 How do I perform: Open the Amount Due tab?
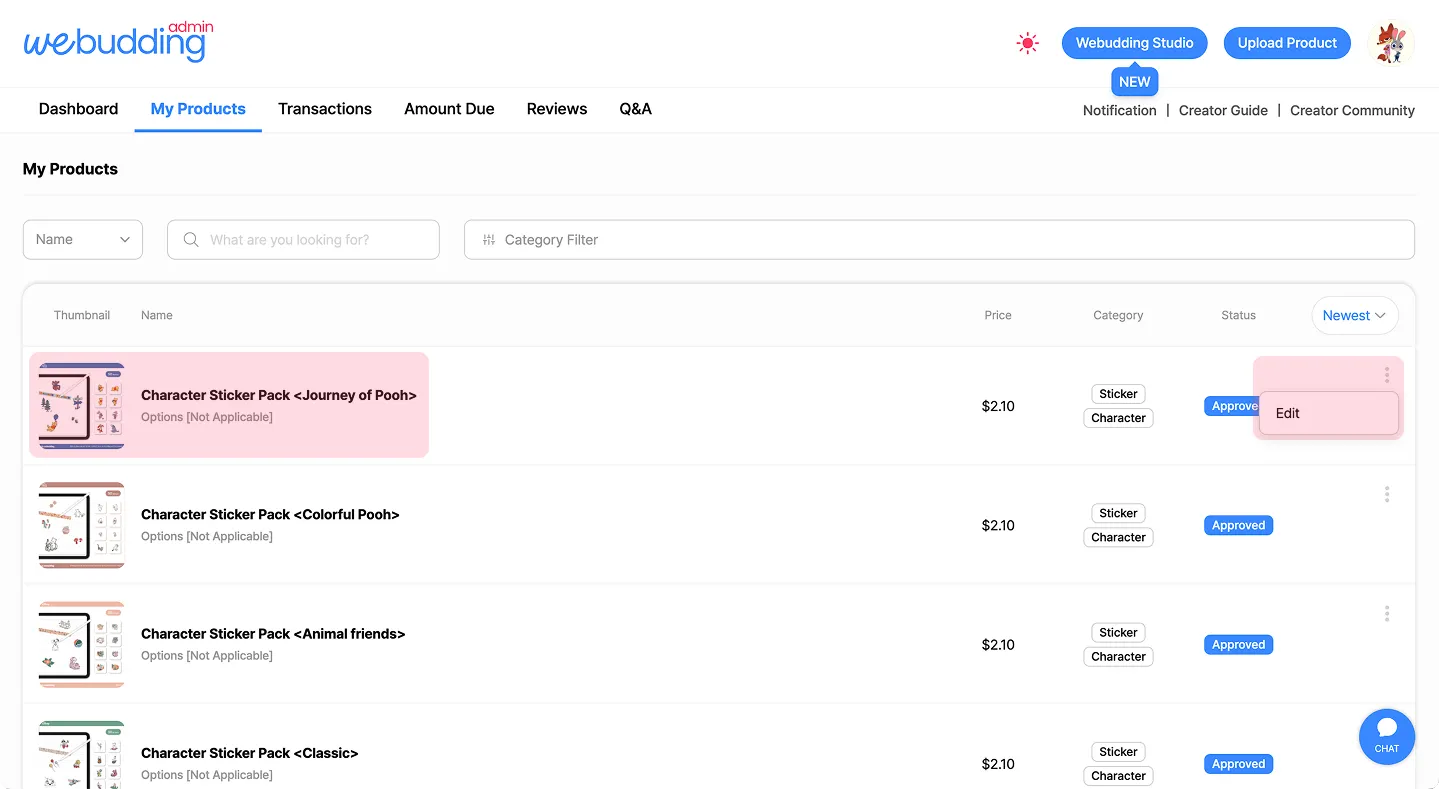tap(449, 109)
